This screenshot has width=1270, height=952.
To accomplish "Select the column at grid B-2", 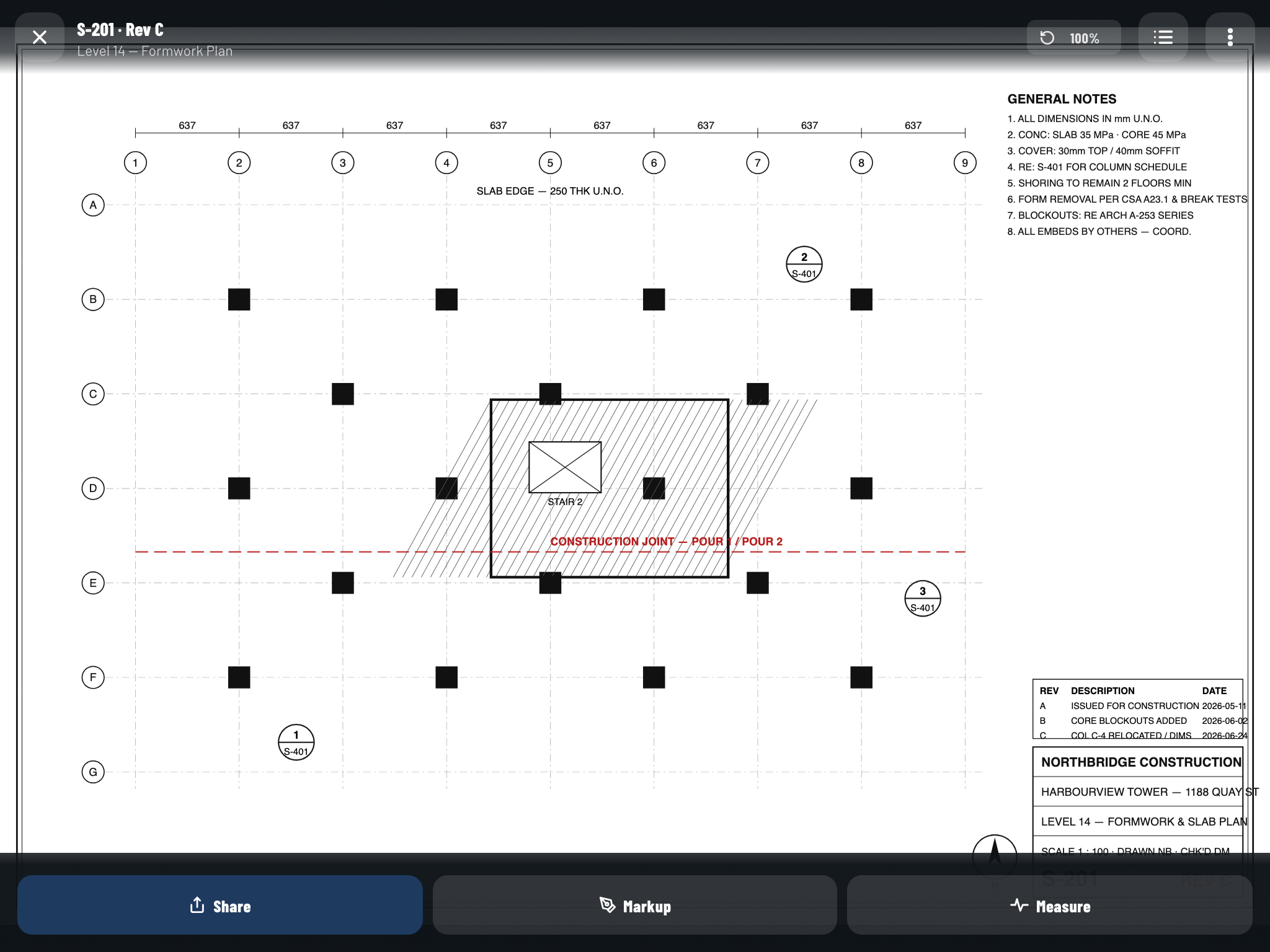I will tap(239, 299).
